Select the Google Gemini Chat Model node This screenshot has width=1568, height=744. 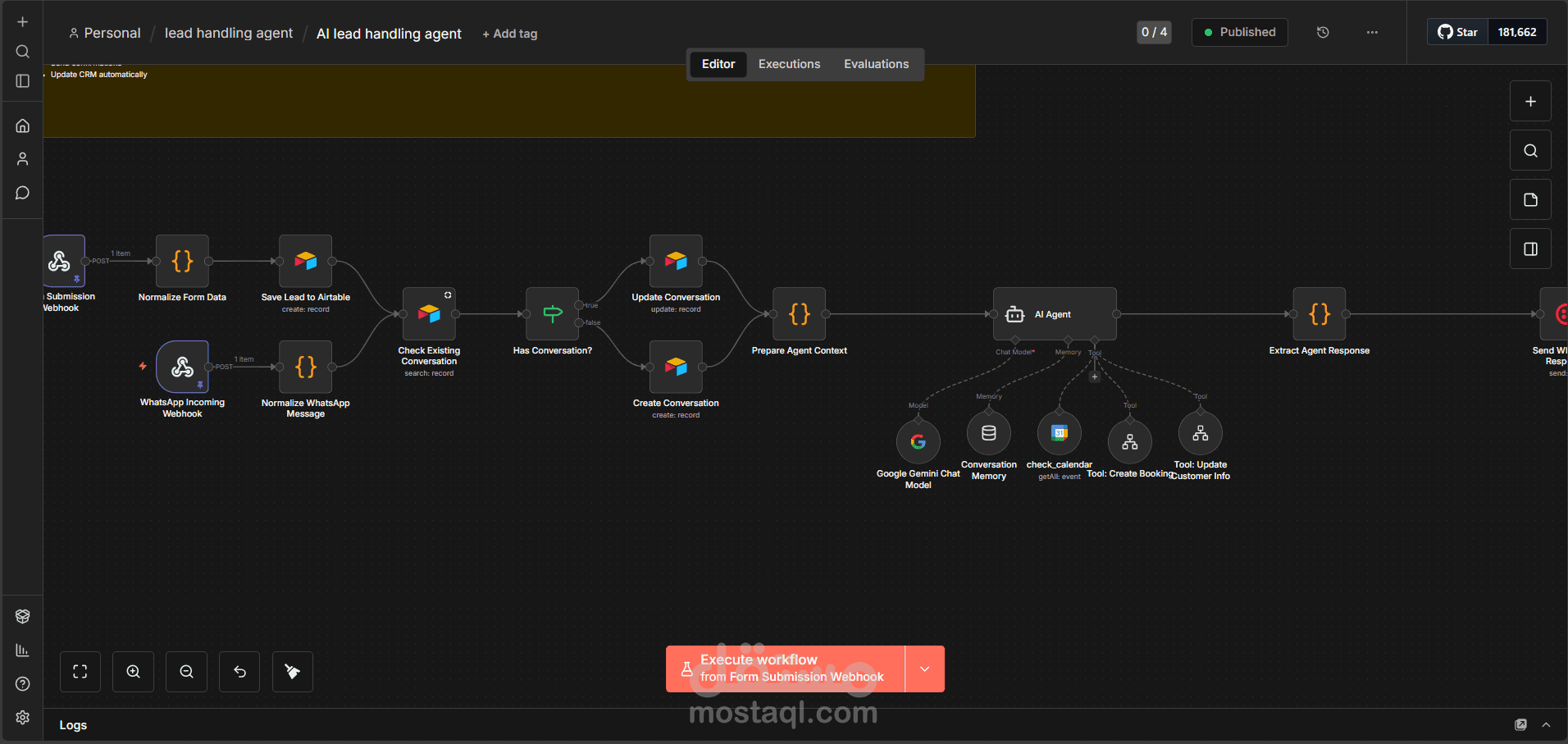[918, 442]
